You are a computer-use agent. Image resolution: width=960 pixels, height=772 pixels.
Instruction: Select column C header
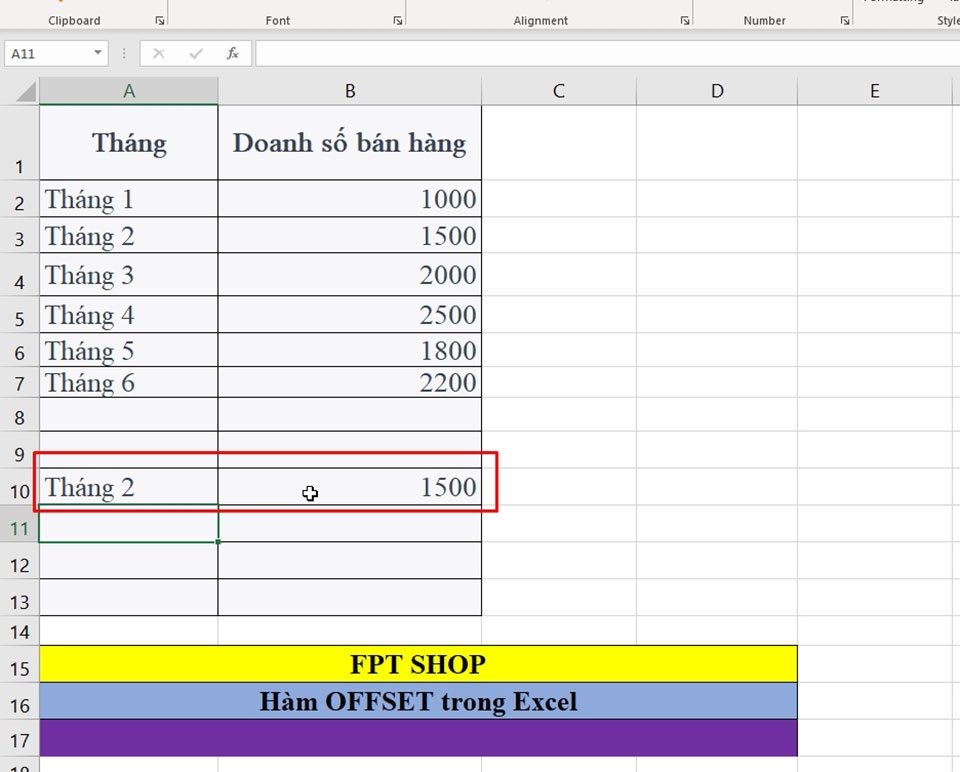[558, 91]
